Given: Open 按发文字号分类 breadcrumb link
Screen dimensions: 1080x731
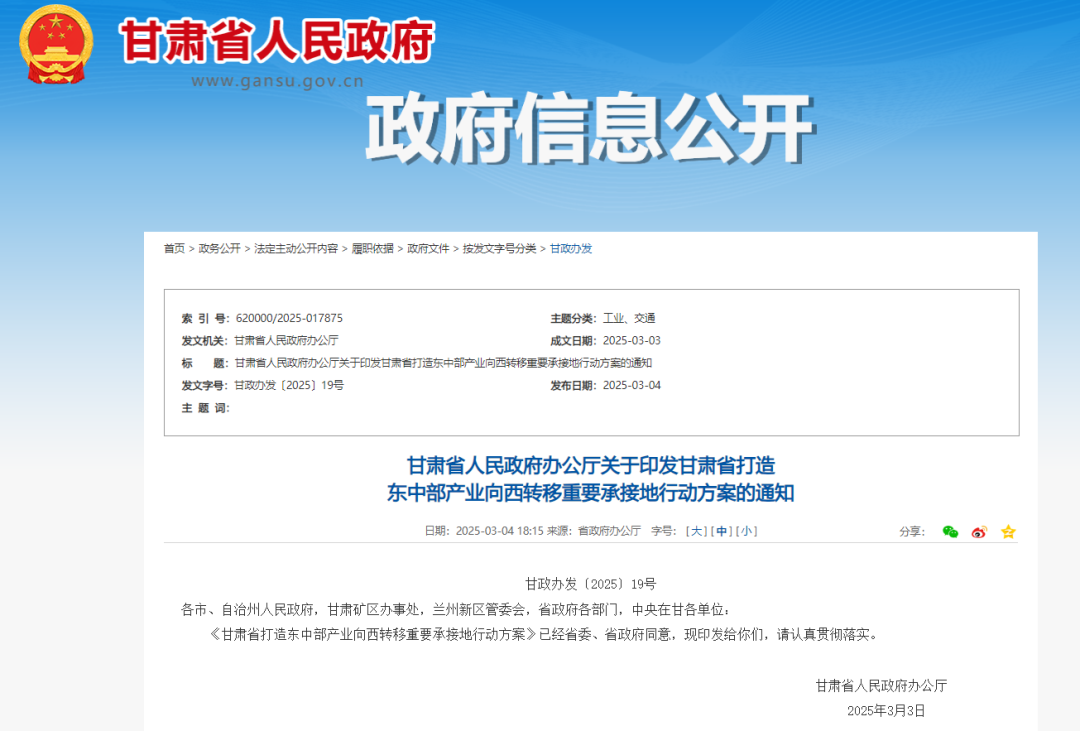Looking at the screenshot, I should click(x=499, y=249).
